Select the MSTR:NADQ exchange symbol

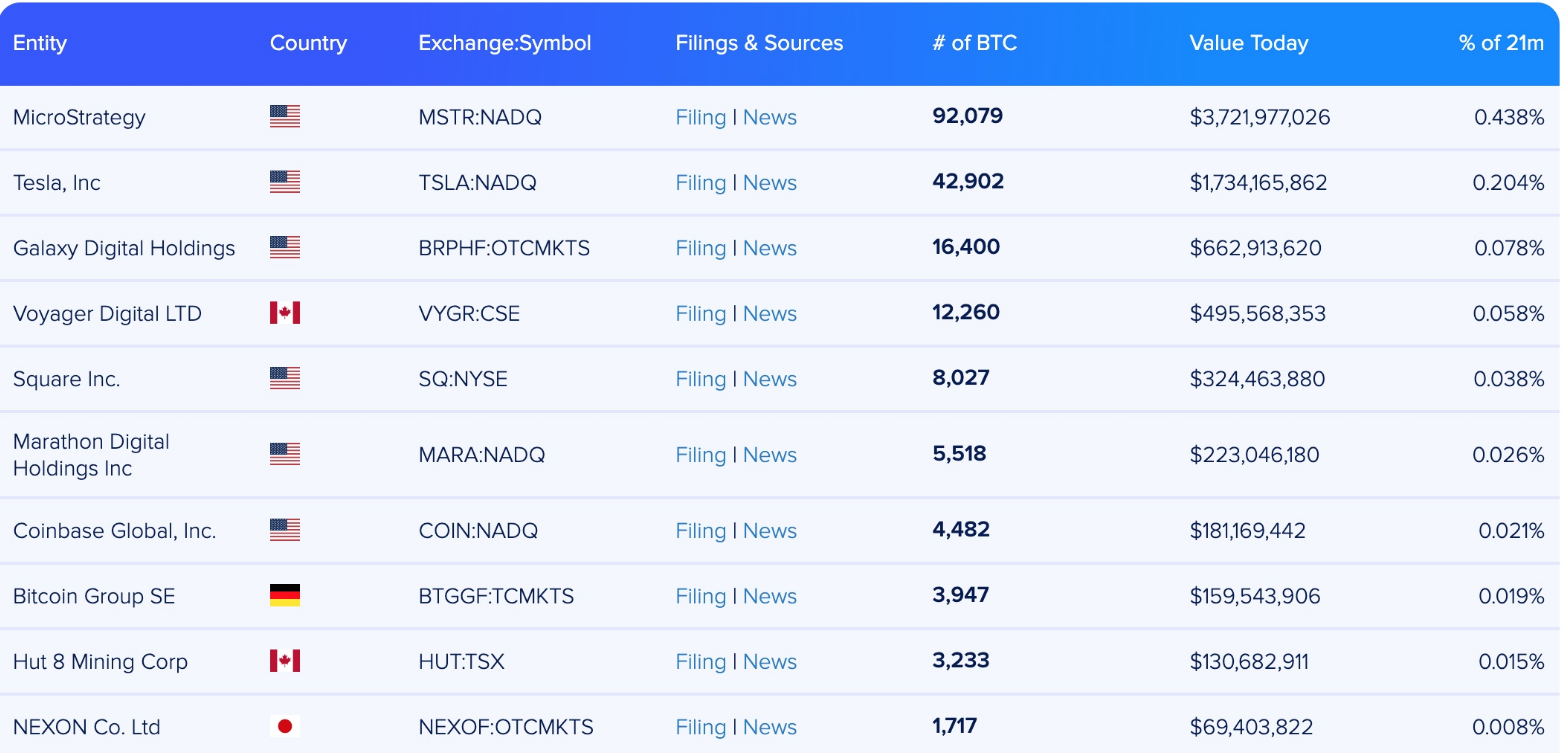pos(480,117)
